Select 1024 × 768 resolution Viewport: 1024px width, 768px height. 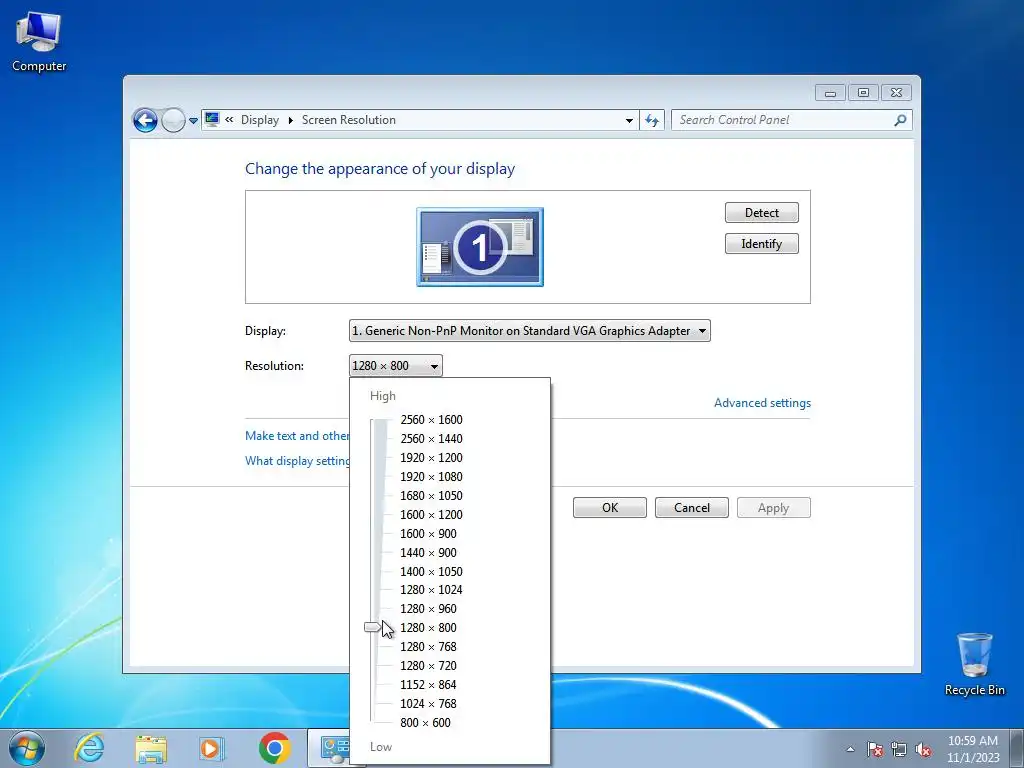point(428,703)
